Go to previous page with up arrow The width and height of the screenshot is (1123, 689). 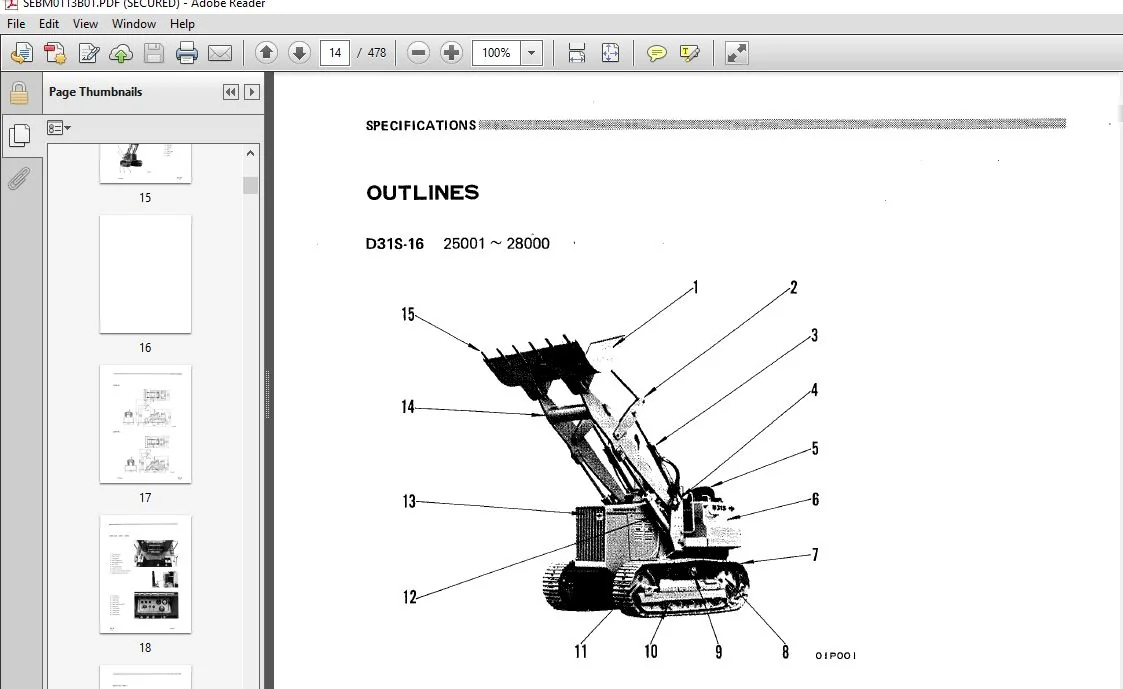(266, 52)
